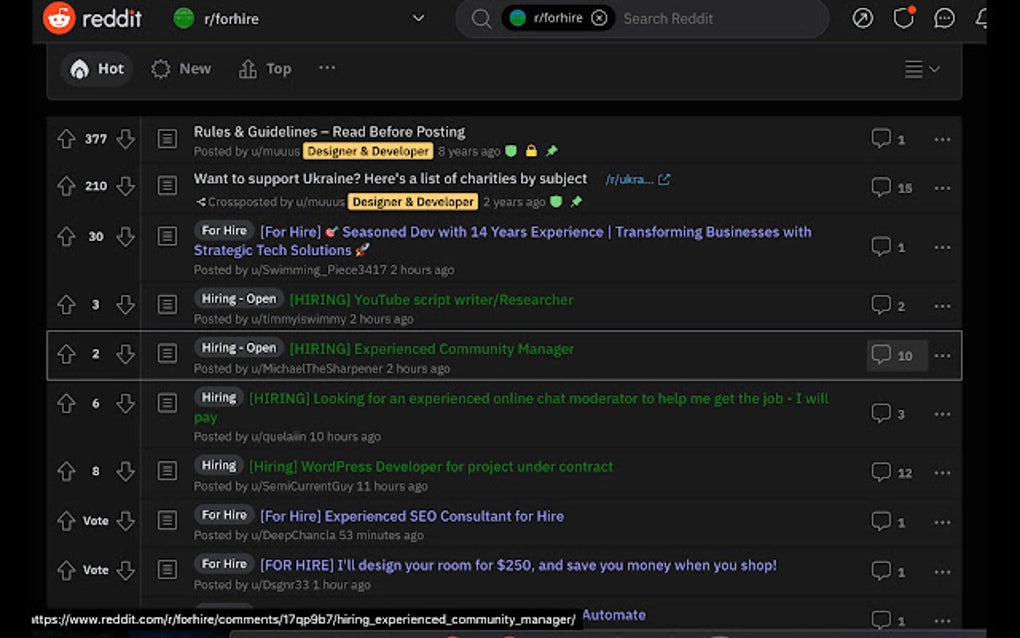Expand the more sort options ellipsis
The image size is (1020, 638).
click(326, 68)
